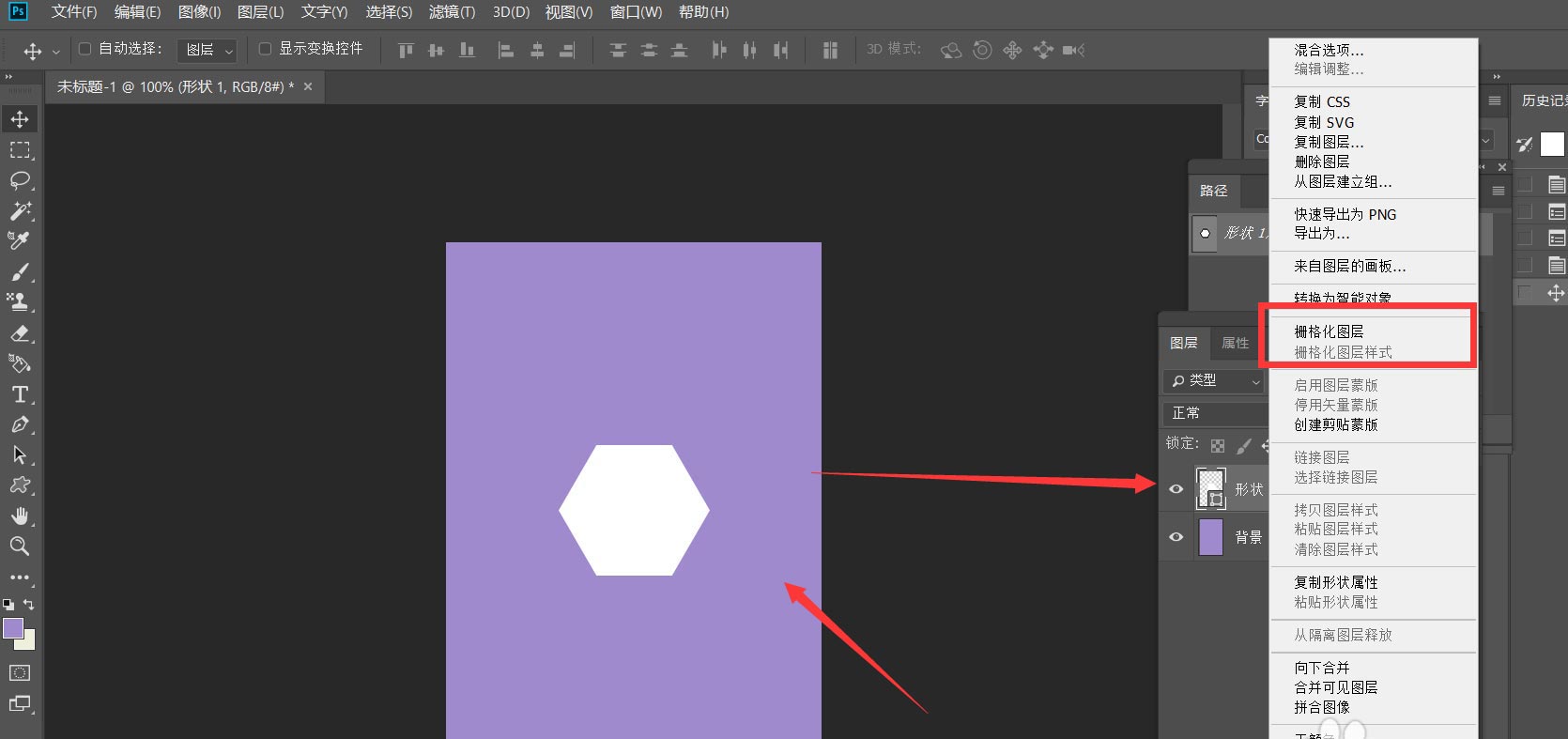Select the Eyedropper tool
This screenshot has width=1568, height=739.
pos(20,241)
